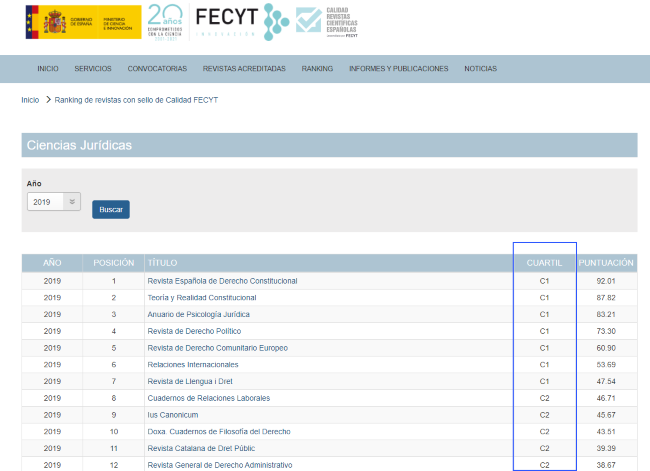This screenshot has height=471, width=650.
Task: Expand the Año dropdown showing 2019
Action: [x=54, y=202]
